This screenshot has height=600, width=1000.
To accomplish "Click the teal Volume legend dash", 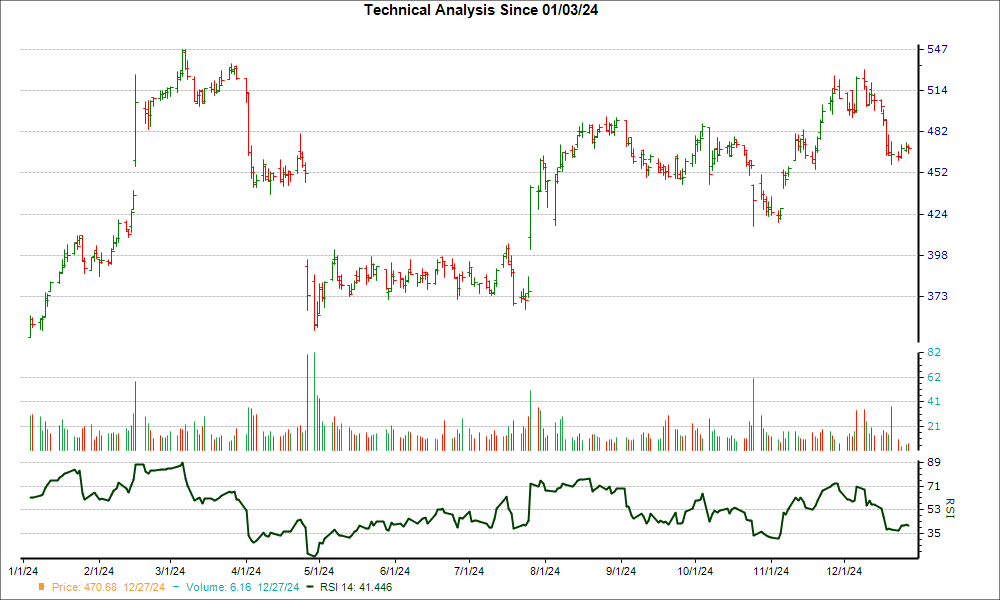I will [176, 587].
